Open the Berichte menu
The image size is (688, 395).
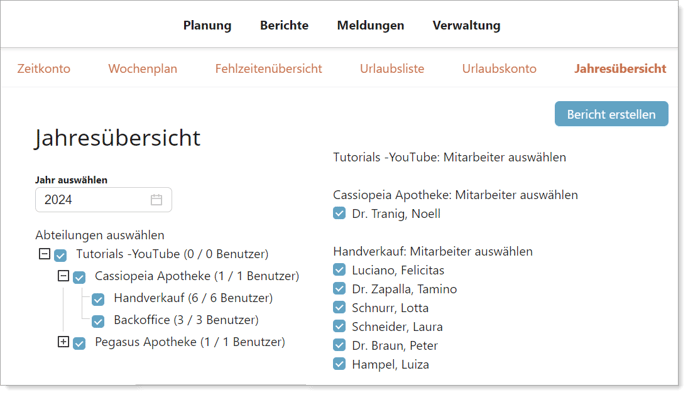tap(284, 25)
